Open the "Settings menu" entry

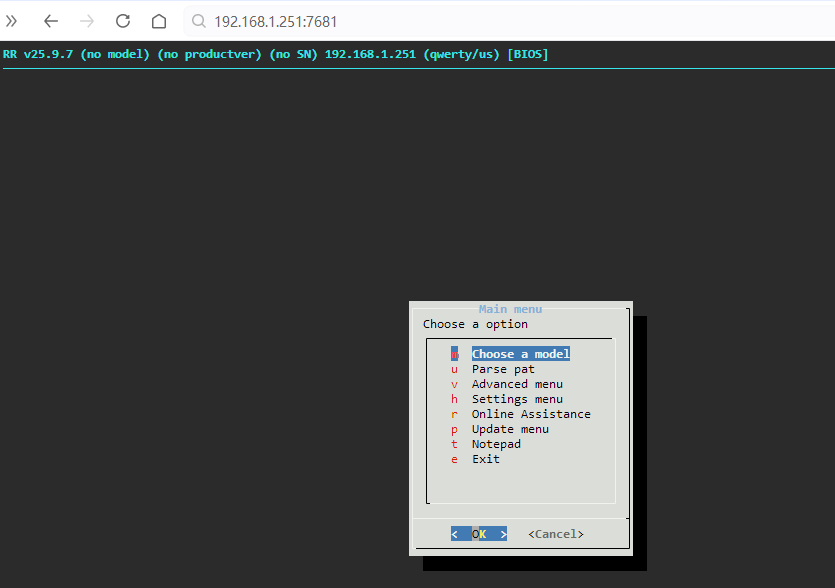coord(517,399)
